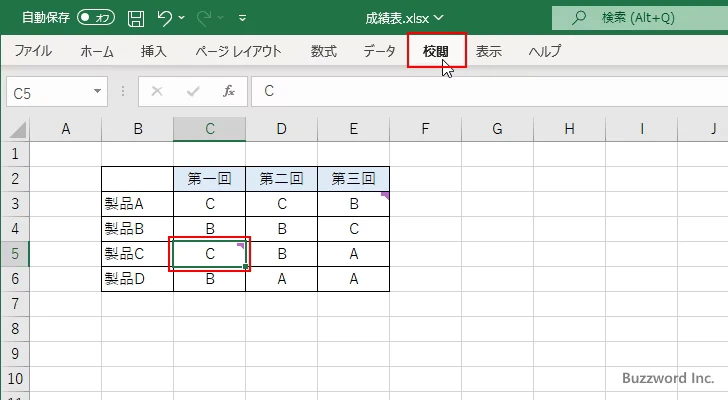Select row 1 header
The image size is (728, 400).
tap(15, 154)
